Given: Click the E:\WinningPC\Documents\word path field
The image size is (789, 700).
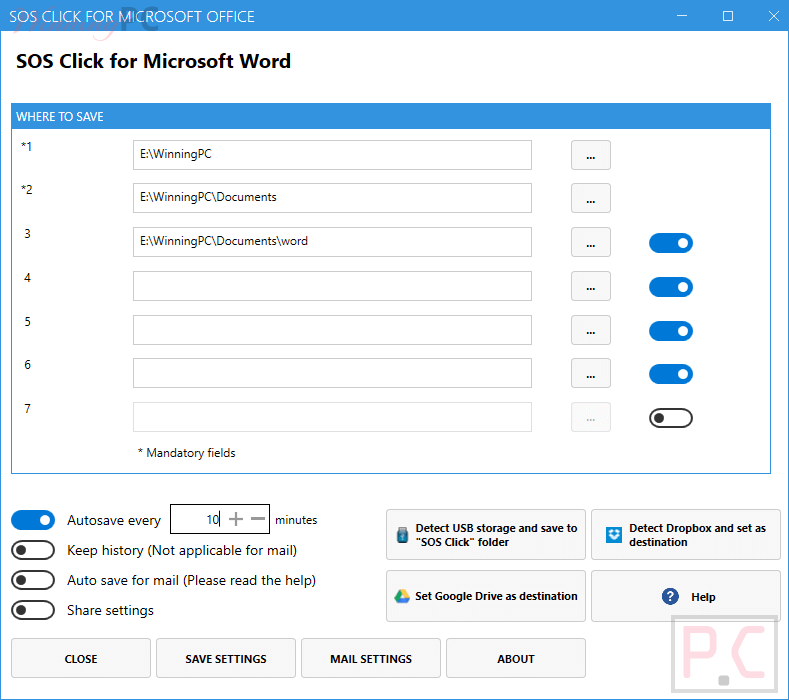Looking at the screenshot, I should (332, 242).
